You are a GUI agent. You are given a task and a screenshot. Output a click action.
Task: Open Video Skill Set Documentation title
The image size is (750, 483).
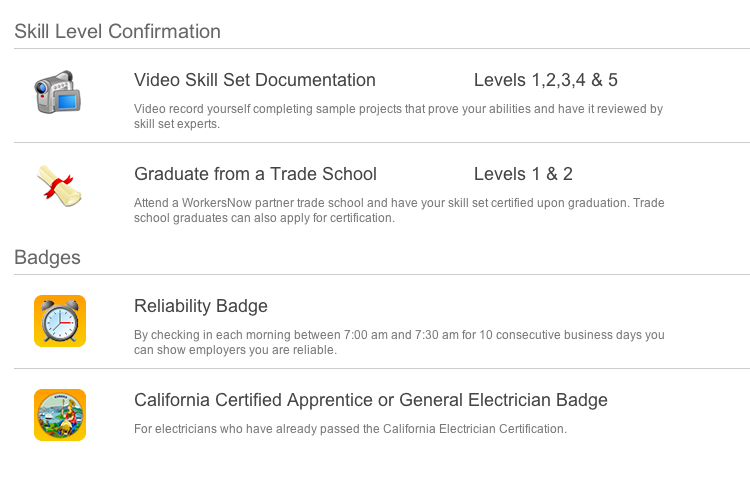(255, 80)
